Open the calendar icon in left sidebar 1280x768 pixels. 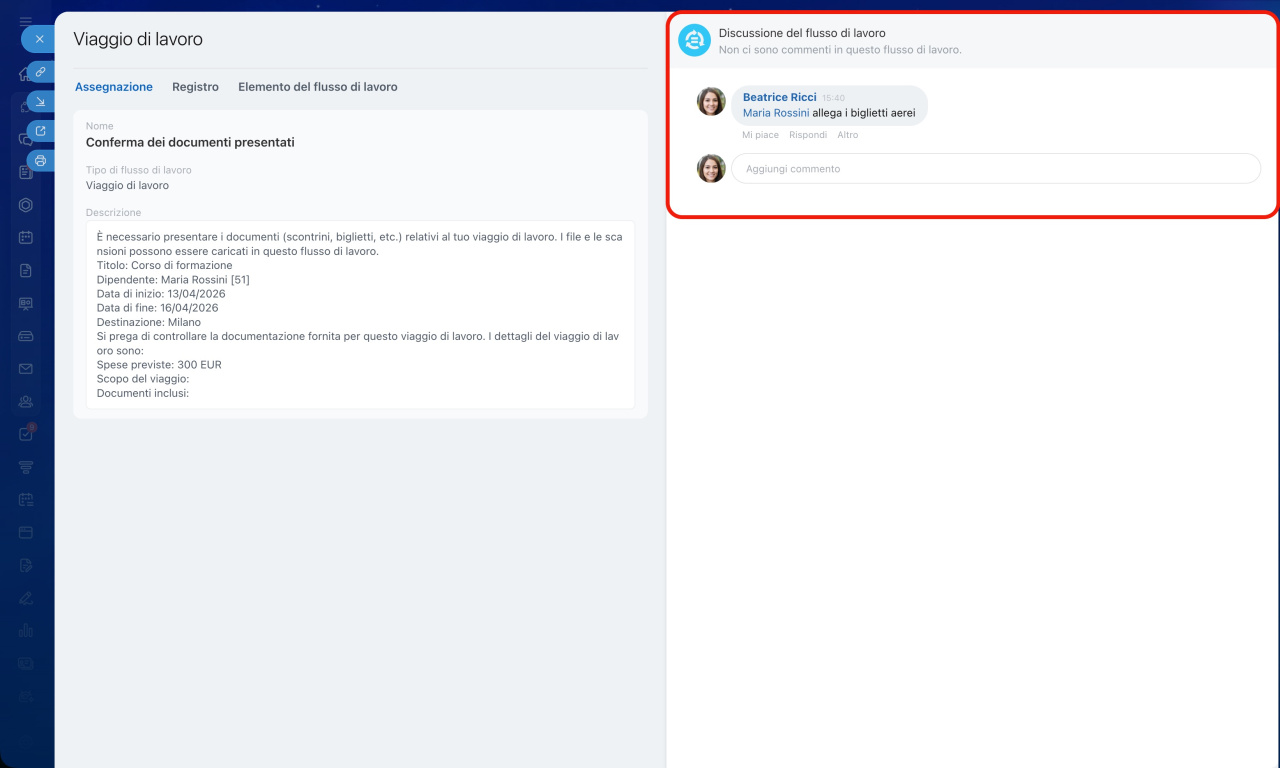[26, 238]
